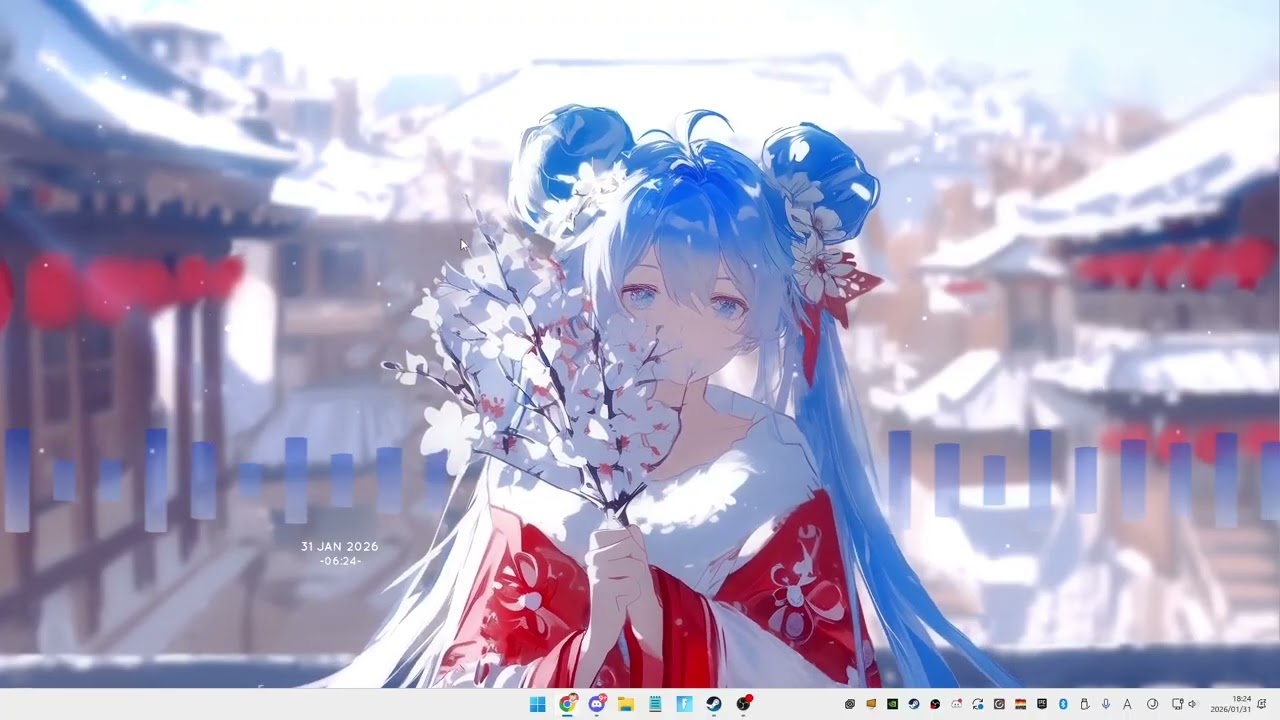Click the OBS system tray icon
Screen dimensions: 1280x720
pyautogui.click(x=935, y=704)
